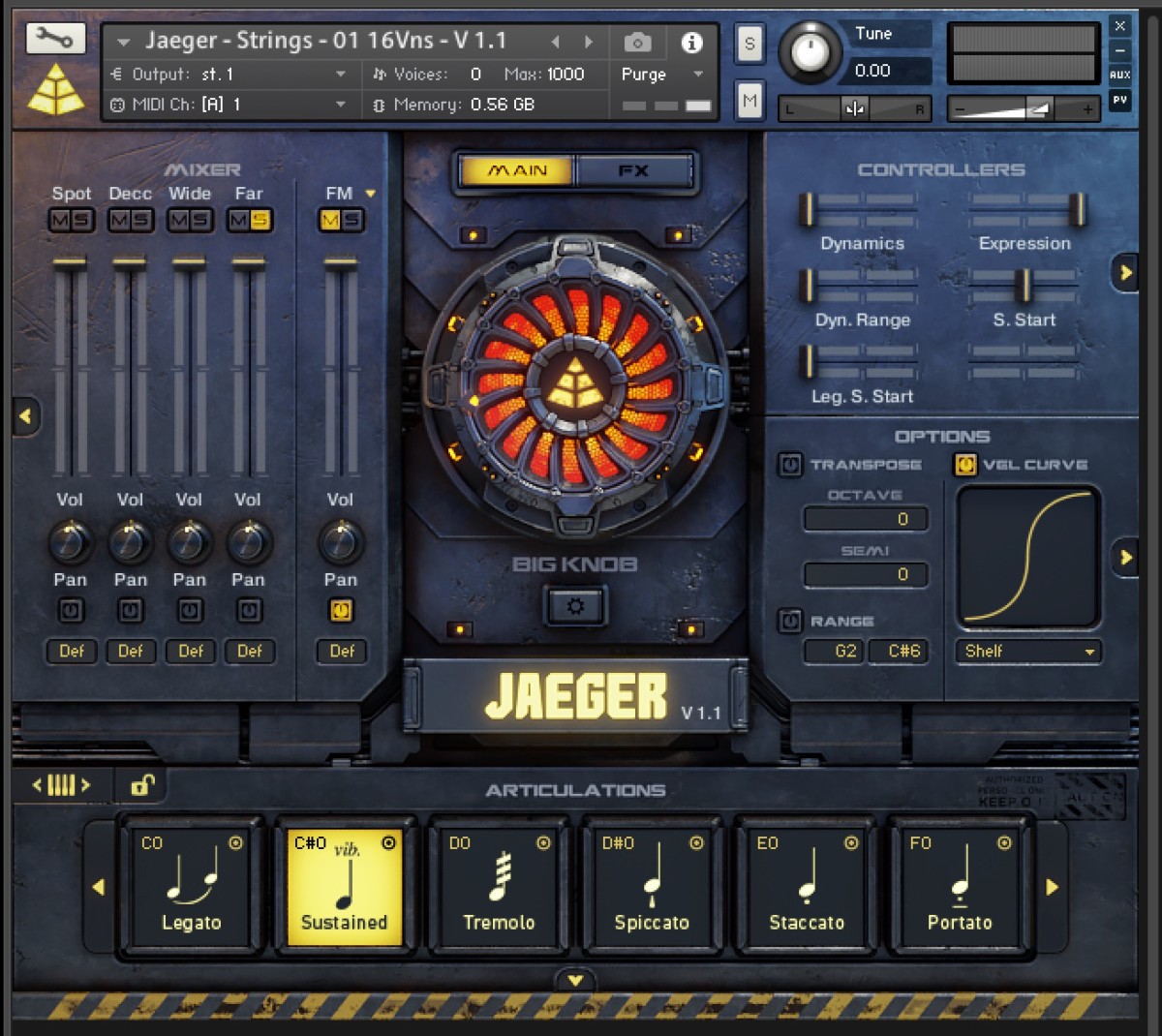Viewport: 1162px width, 1036px height.
Task: Open the Shelf velocity curve dropdown
Action: coord(1028,652)
